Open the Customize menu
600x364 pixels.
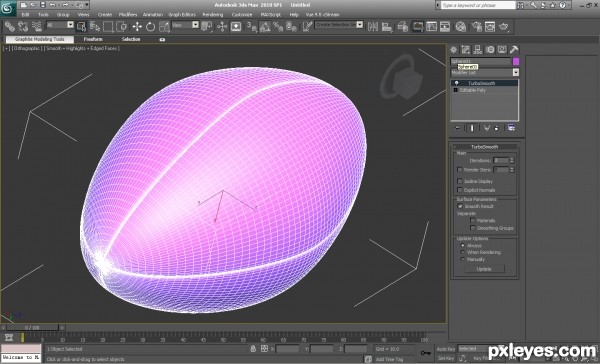pos(242,15)
